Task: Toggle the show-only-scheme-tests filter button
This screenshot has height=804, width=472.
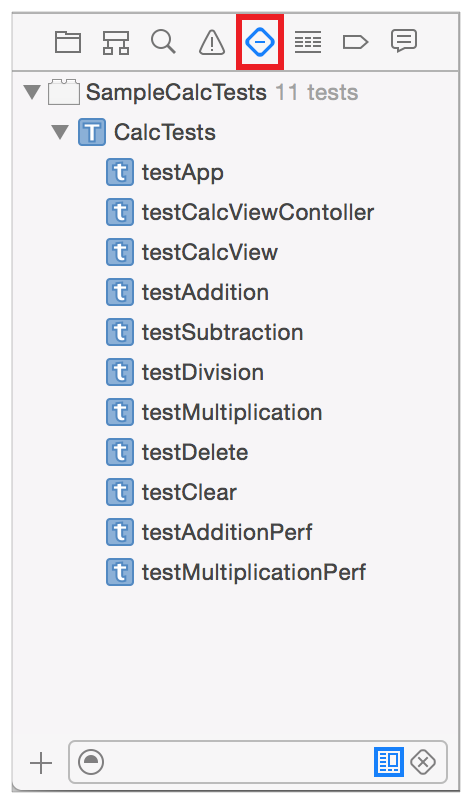Action: point(389,762)
